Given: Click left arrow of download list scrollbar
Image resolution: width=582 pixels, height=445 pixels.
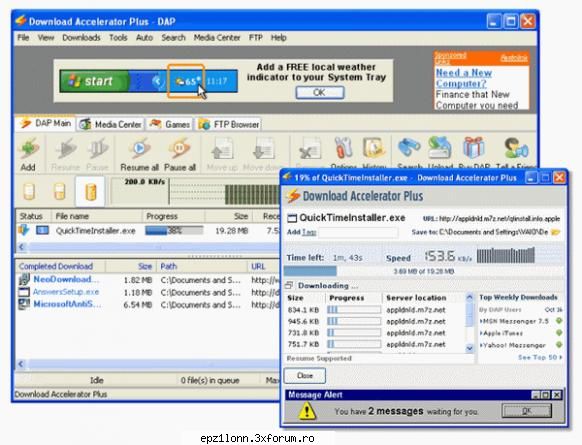Looking at the screenshot, I should [21, 247].
